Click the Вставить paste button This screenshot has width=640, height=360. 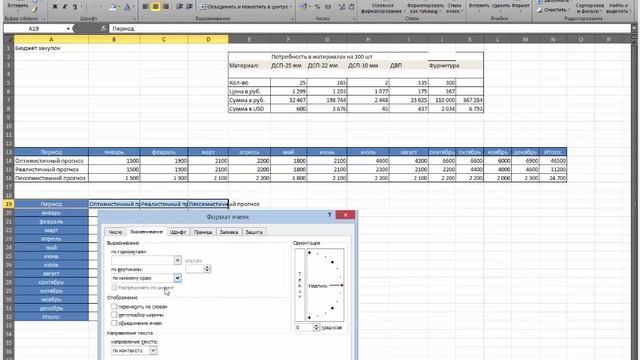click(18, 6)
